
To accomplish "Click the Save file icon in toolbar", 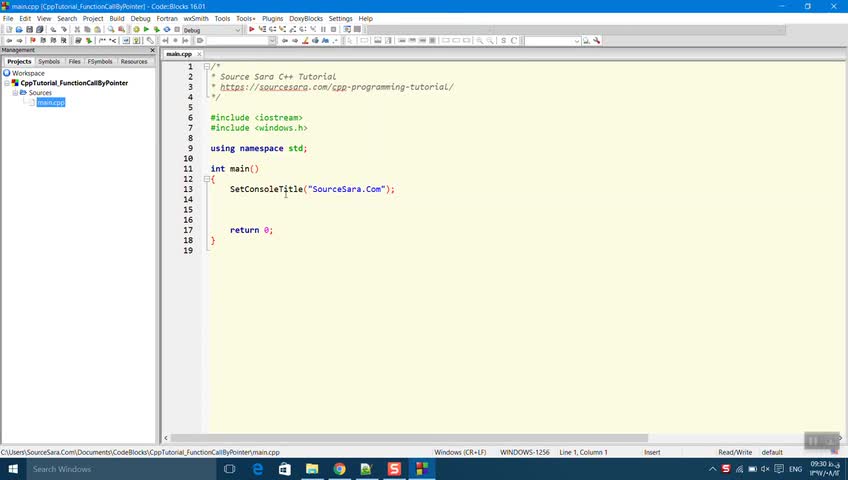I will (30, 29).
